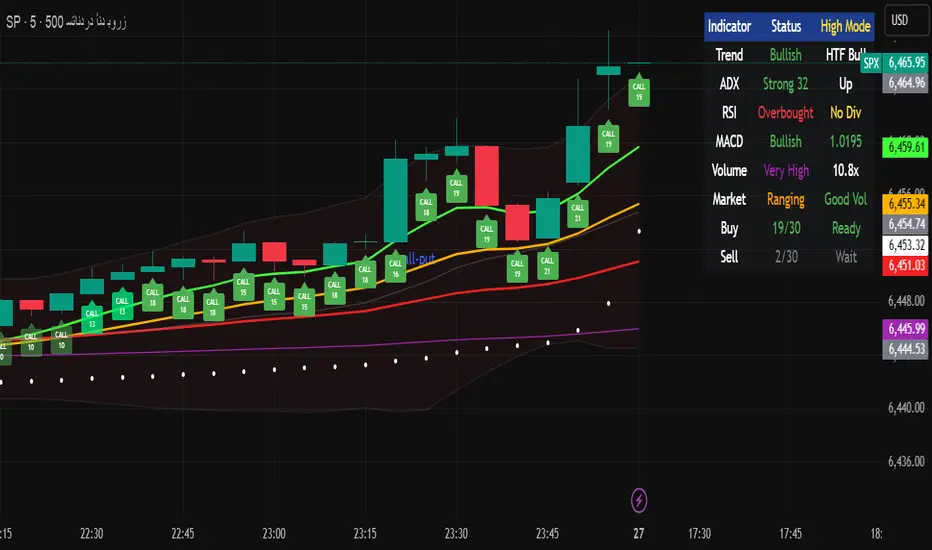This screenshot has width=932, height=550.
Task: Click the Wait value in the Sell row
Action: pyautogui.click(x=846, y=257)
